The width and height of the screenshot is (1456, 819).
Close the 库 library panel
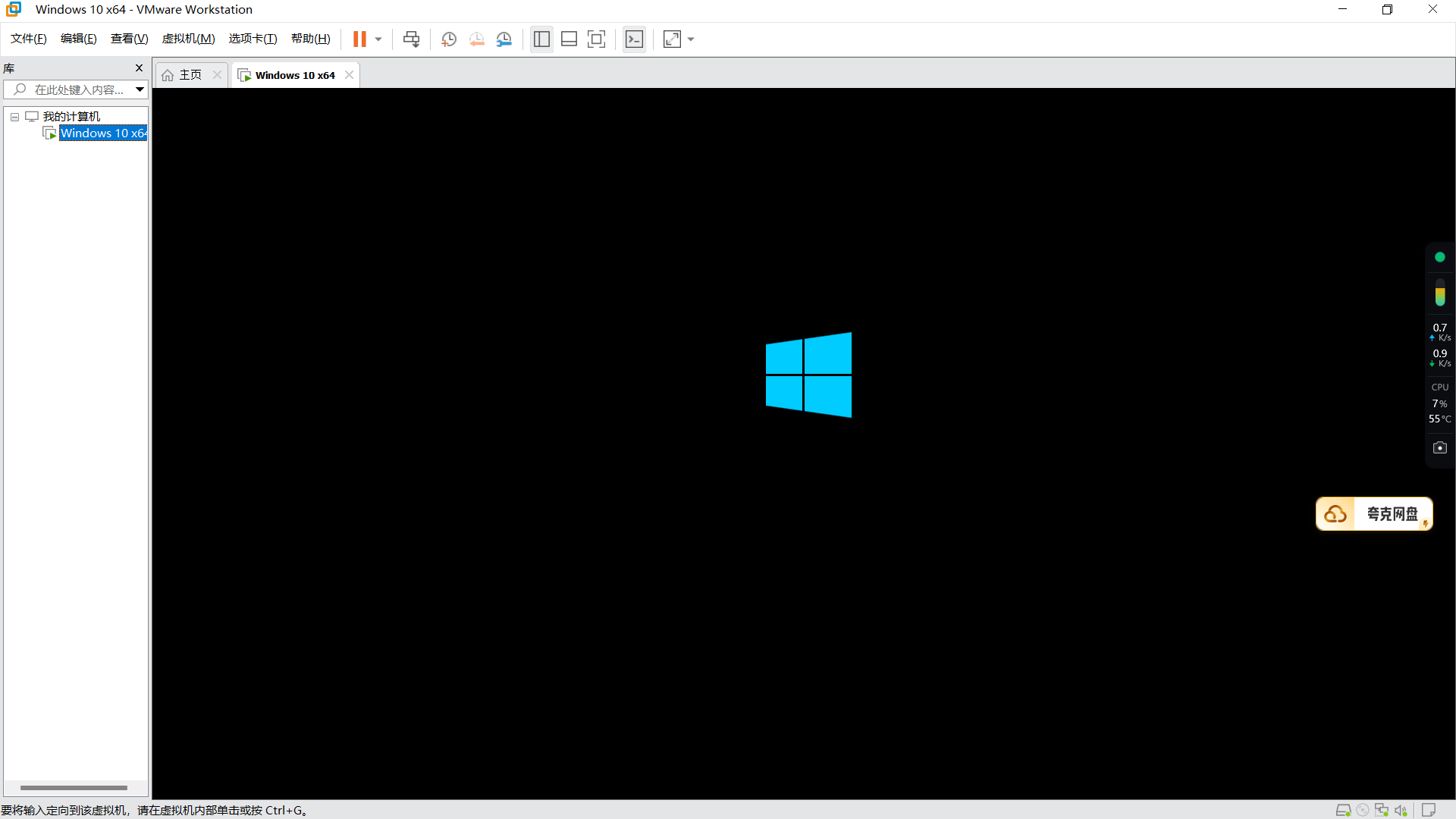[x=139, y=67]
